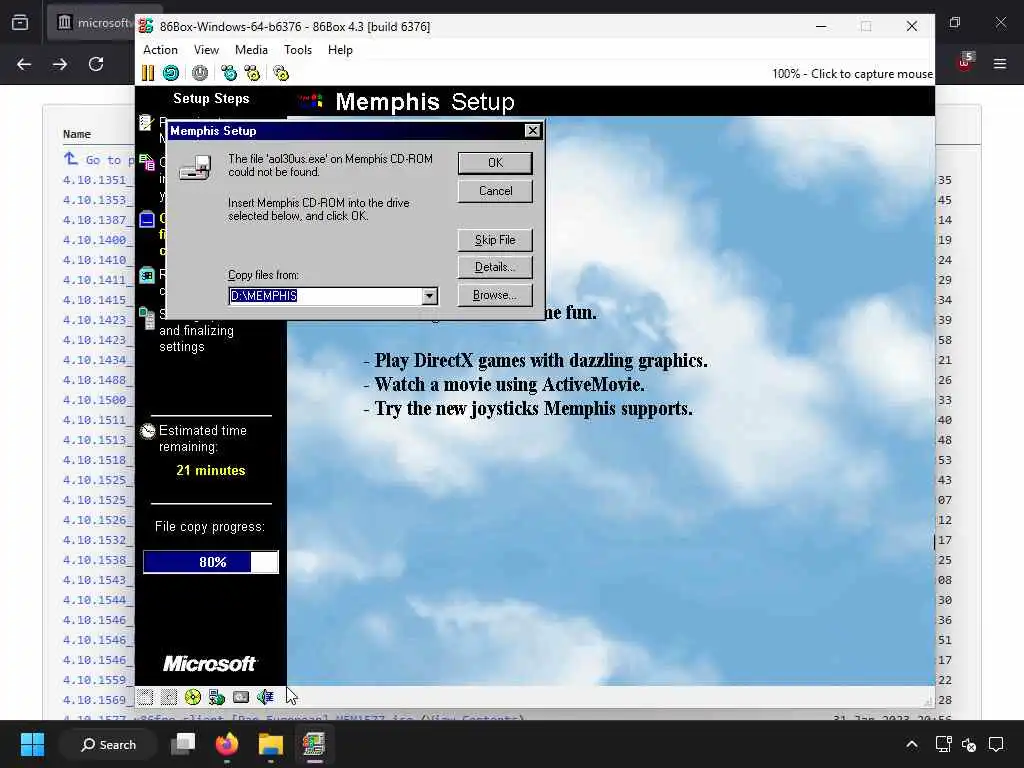Open the browser hamburger menu
This screenshot has height=768, width=1024.
point(1000,64)
